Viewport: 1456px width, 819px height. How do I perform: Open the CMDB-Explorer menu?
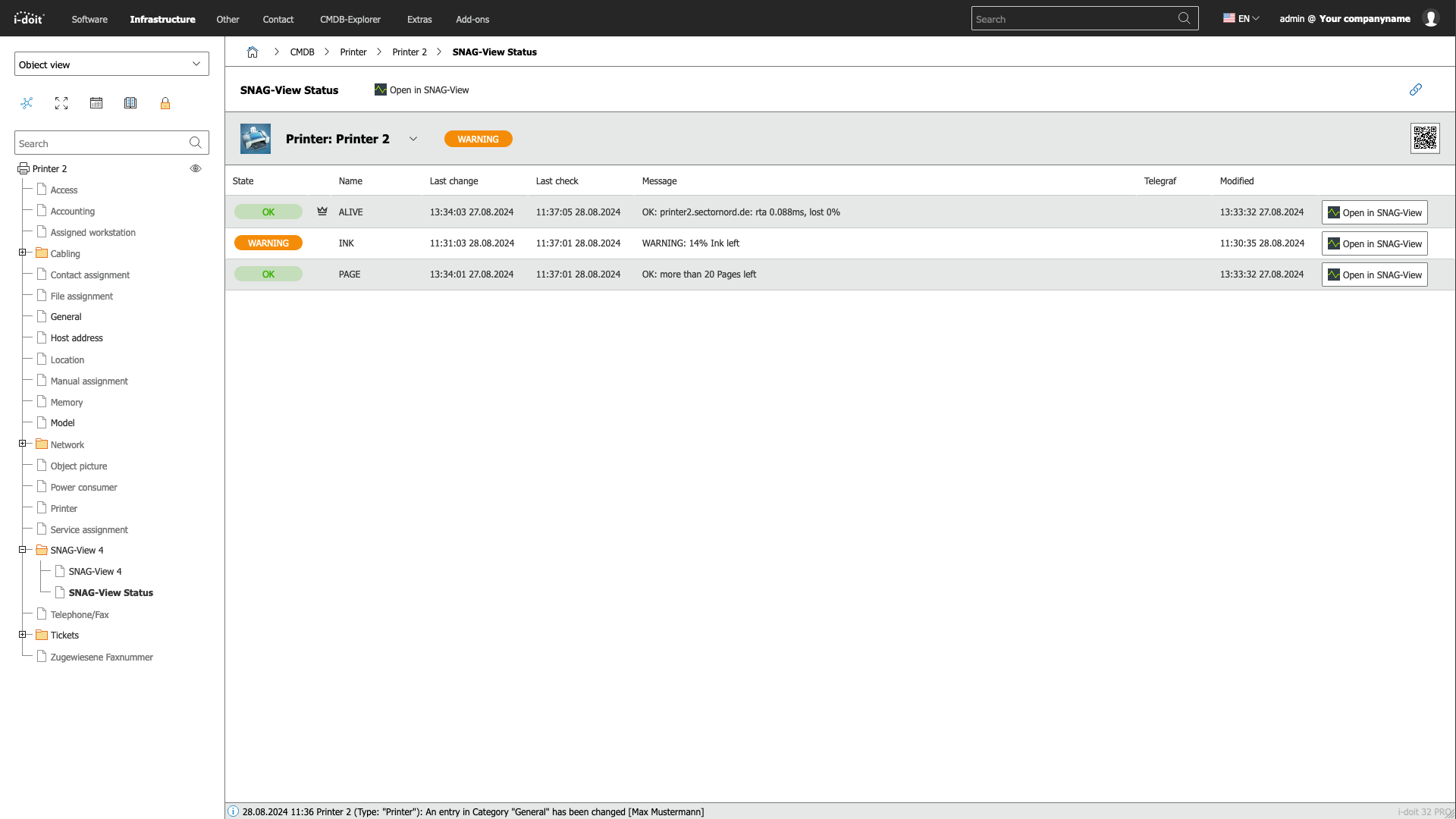tap(350, 19)
